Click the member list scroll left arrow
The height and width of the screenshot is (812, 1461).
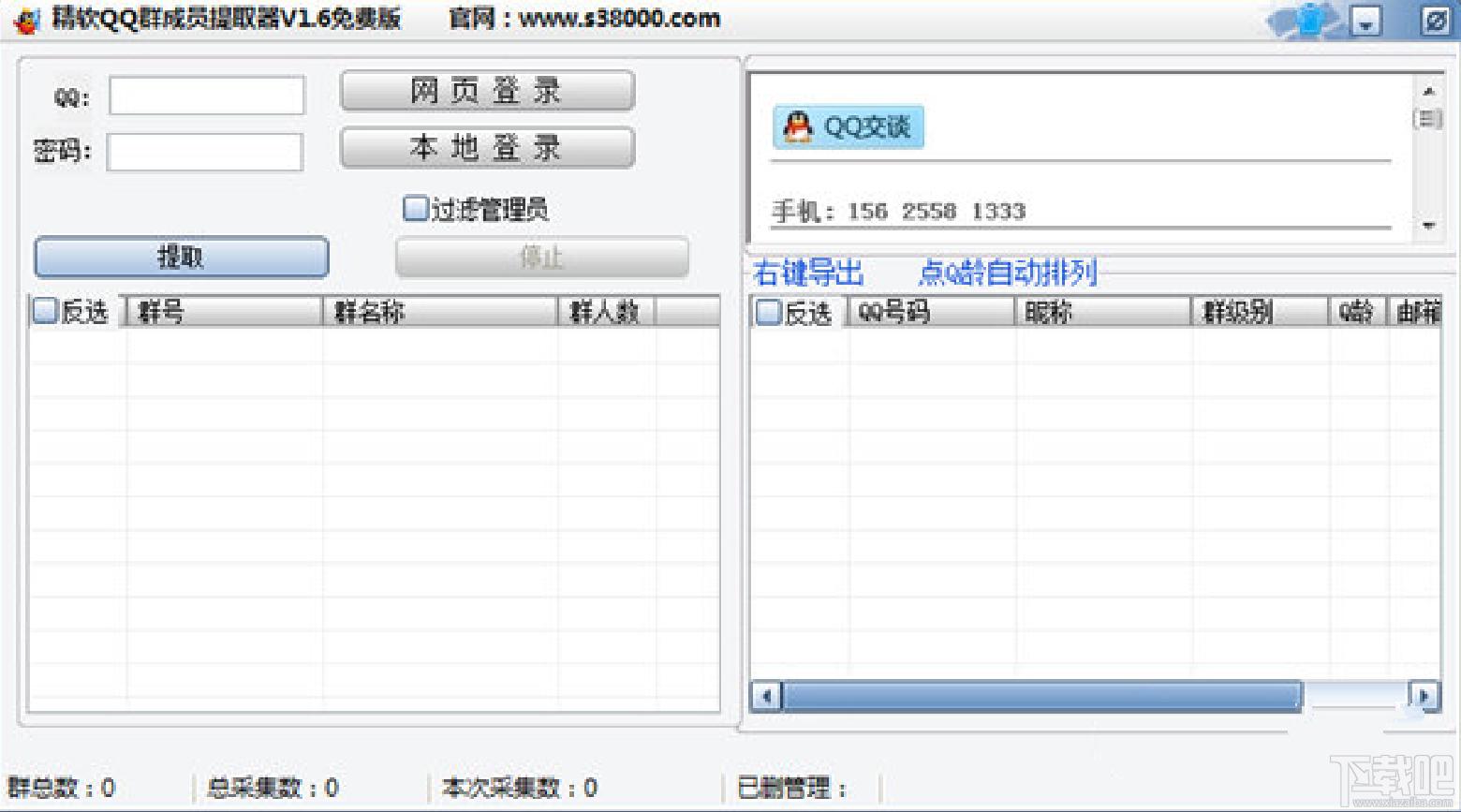click(x=767, y=696)
